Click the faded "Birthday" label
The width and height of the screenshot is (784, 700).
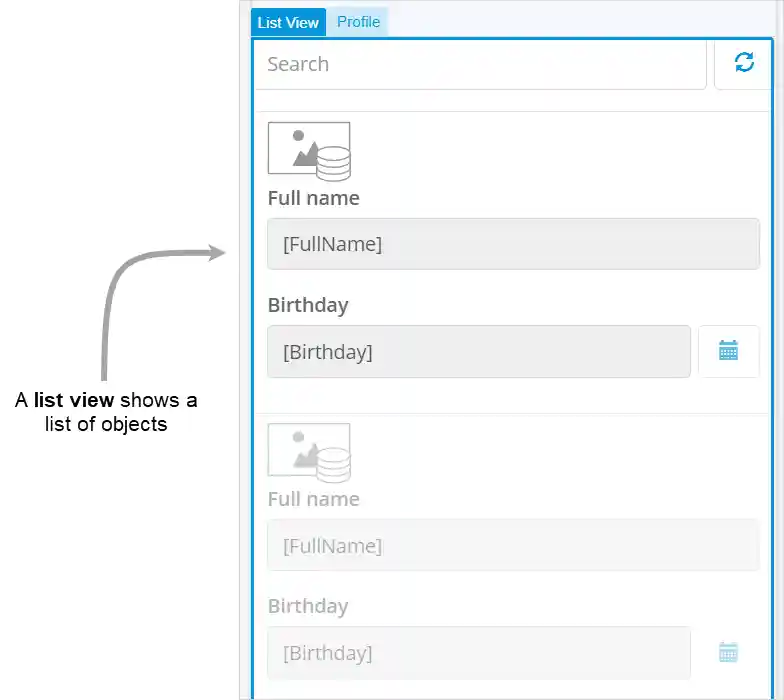308,606
